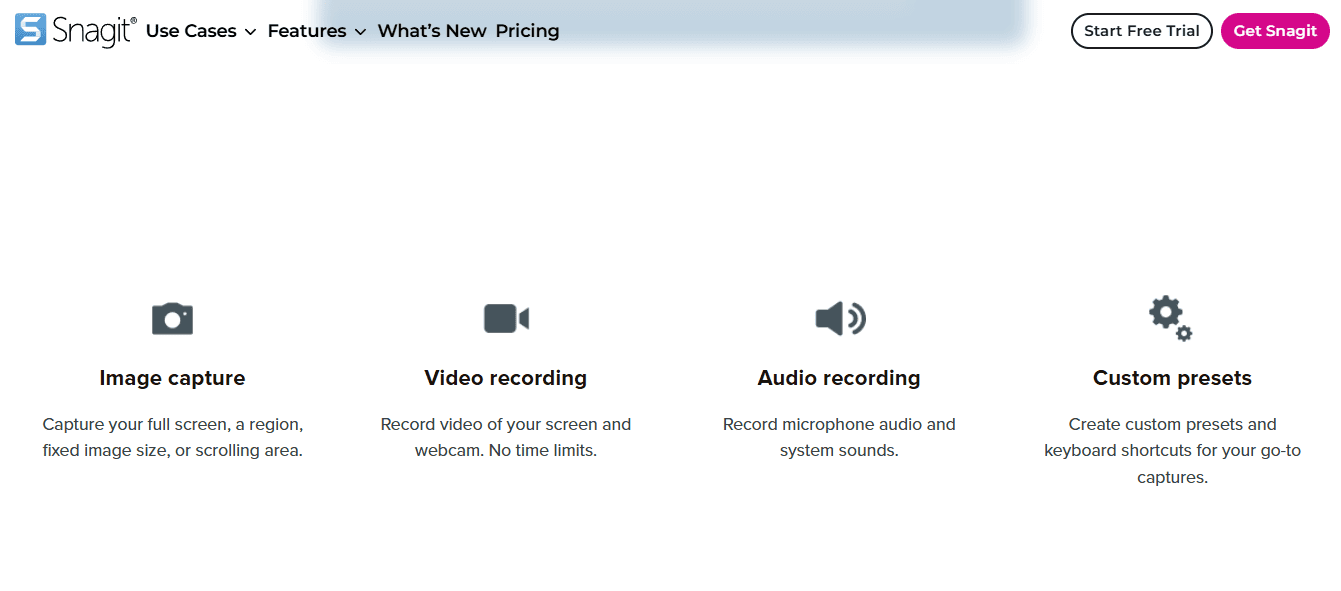Image resolution: width=1341 pixels, height=591 pixels.
Task: Click the Snagit logo
Action: (75, 30)
